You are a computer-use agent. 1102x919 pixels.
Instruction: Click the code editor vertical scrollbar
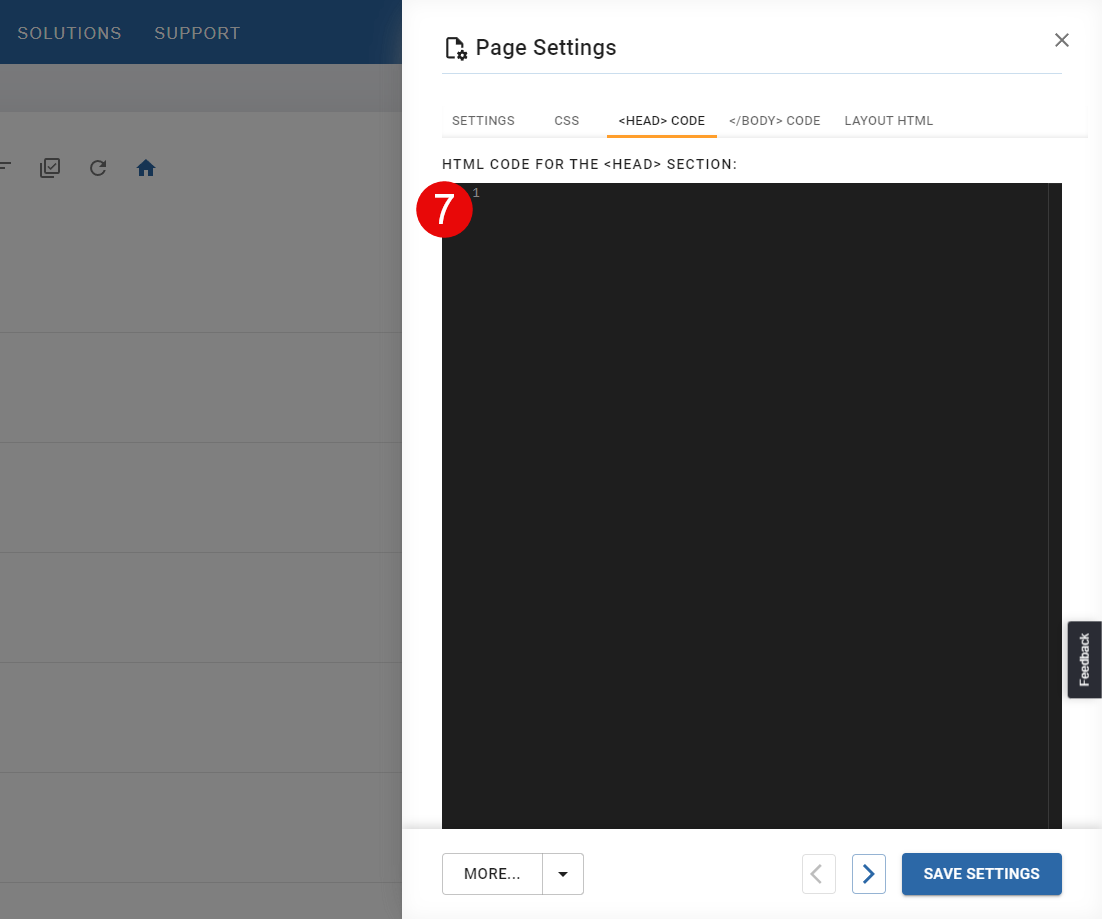pyautogui.click(x=1055, y=506)
